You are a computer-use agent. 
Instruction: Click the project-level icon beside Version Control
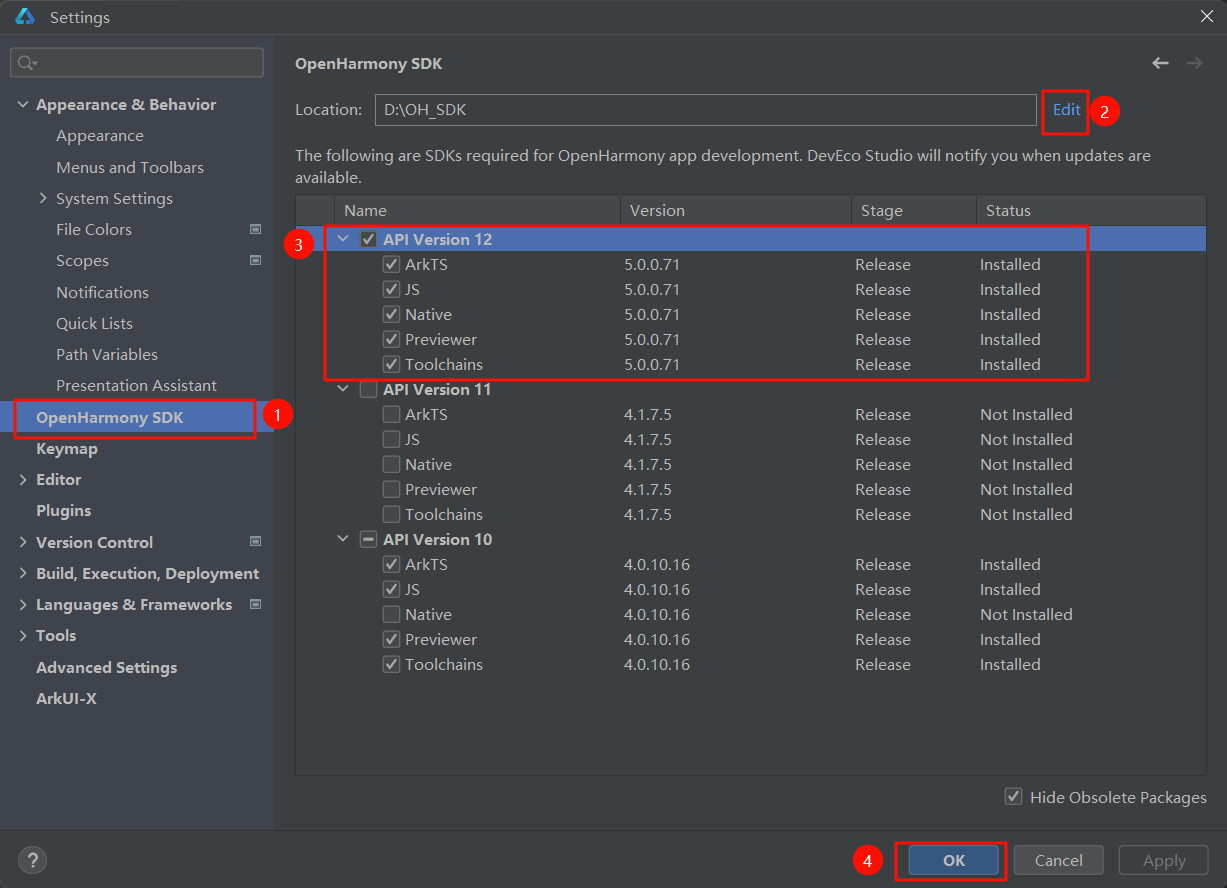tap(255, 542)
